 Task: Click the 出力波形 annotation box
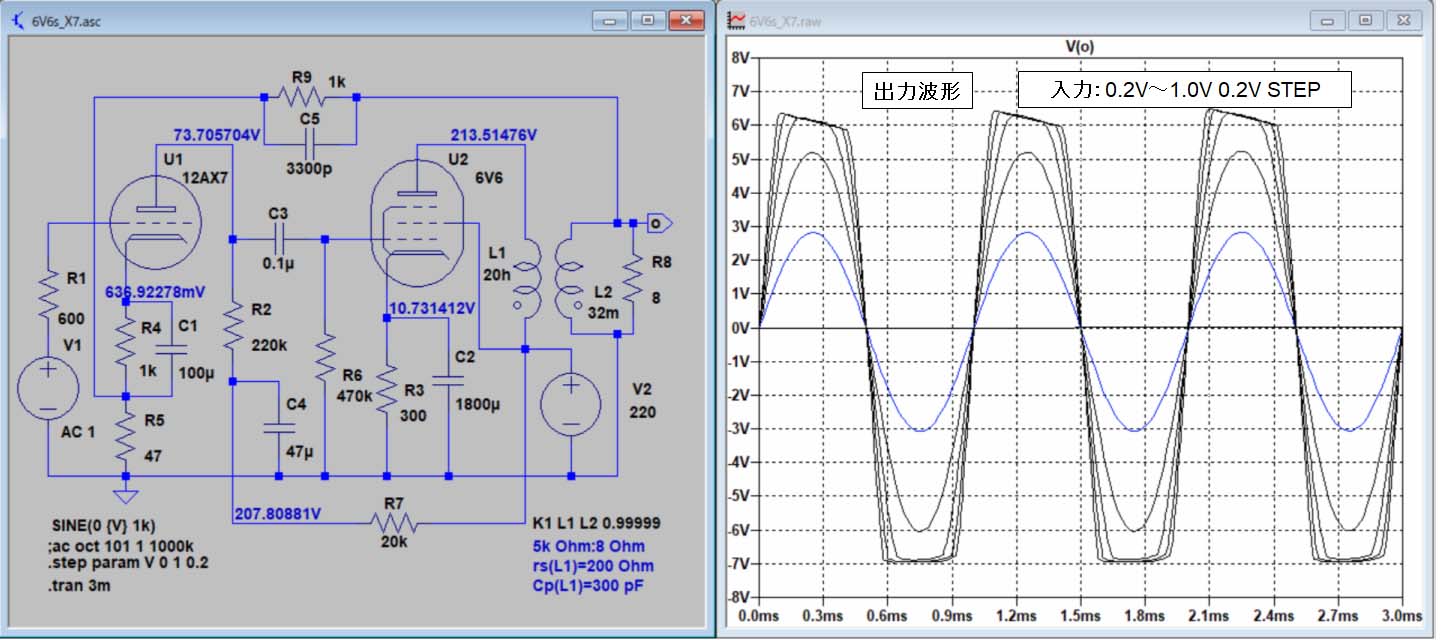click(917, 92)
